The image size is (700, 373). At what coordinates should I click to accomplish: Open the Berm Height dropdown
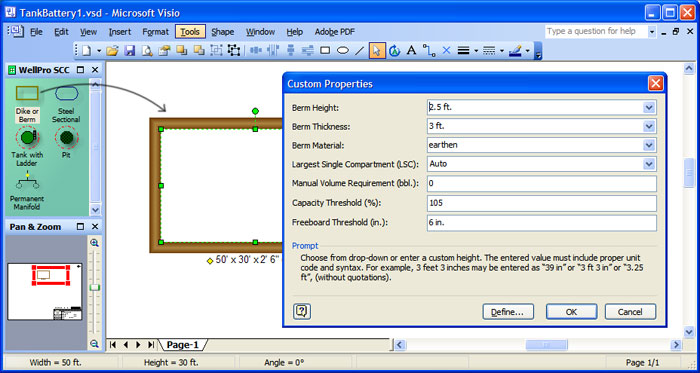pyautogui.click(x=649, y=108)
